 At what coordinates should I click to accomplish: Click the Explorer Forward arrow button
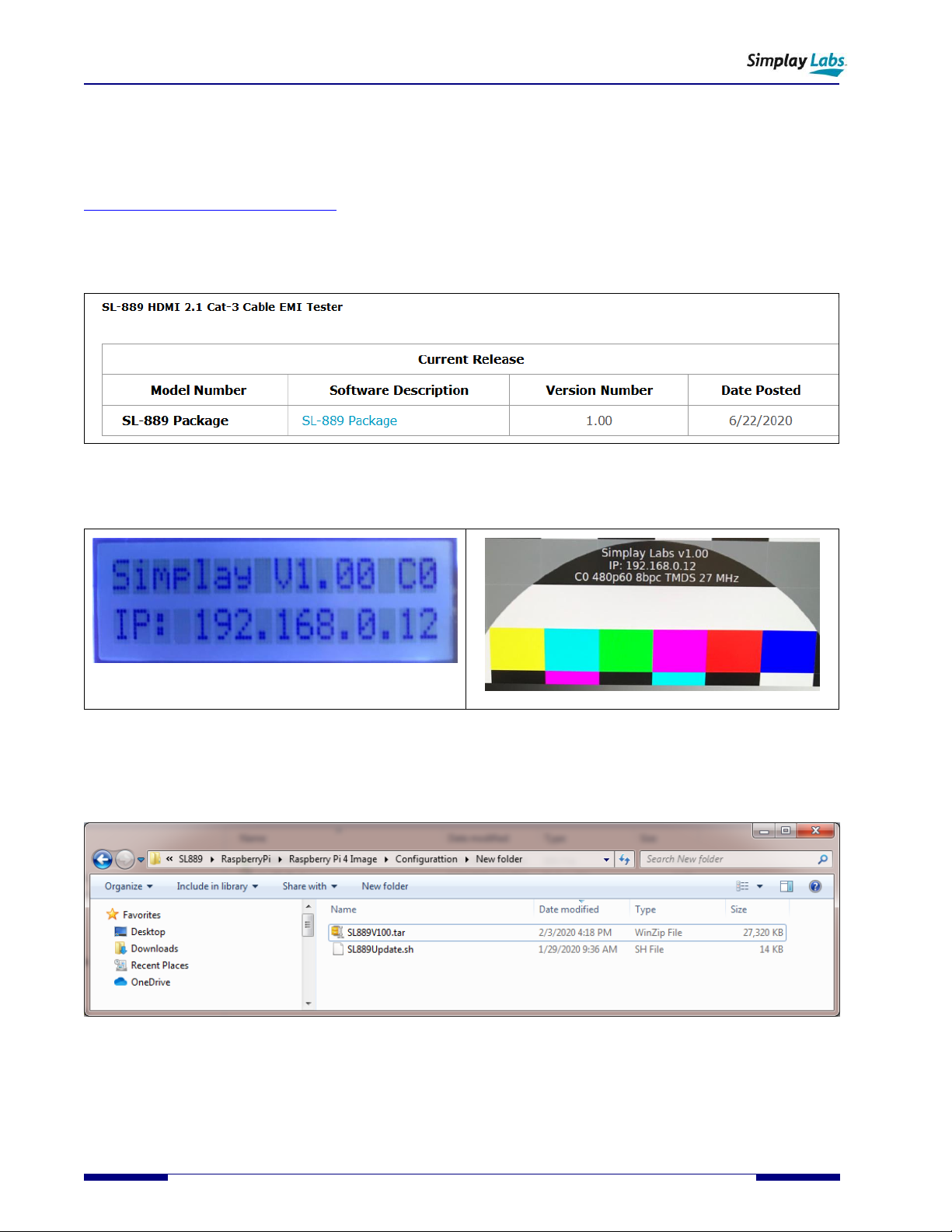pyautogui.click(x=124, y=859)
